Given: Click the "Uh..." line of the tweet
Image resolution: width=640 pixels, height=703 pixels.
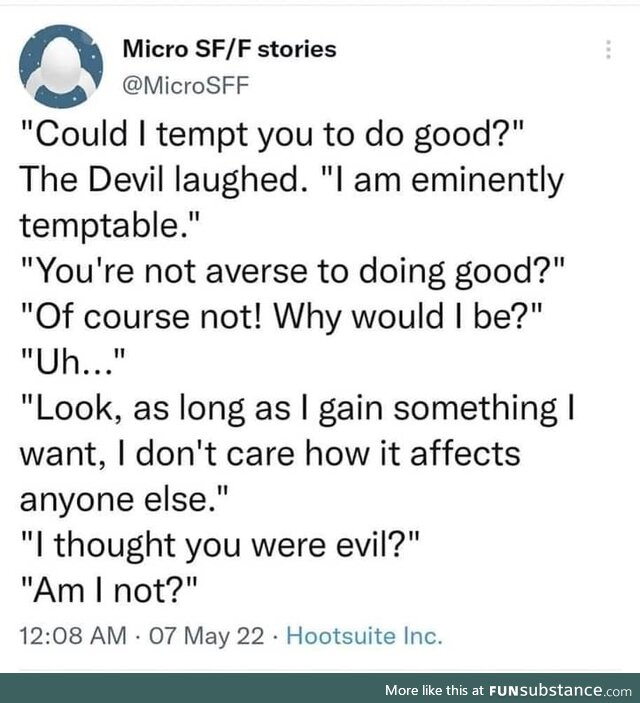Looking at the screenshot, I should click(73, 362).
